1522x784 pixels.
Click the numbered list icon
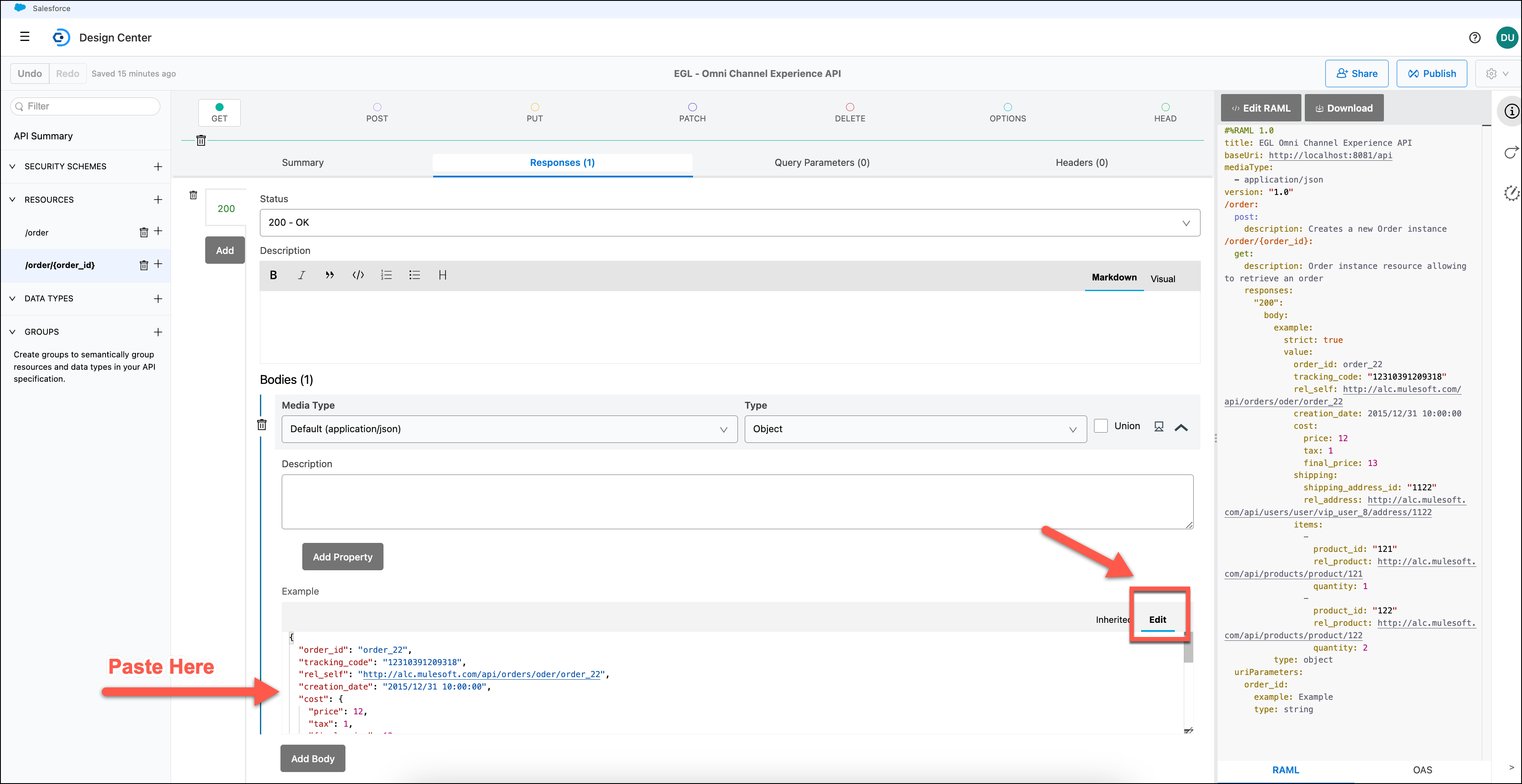(x=386, y=275)
